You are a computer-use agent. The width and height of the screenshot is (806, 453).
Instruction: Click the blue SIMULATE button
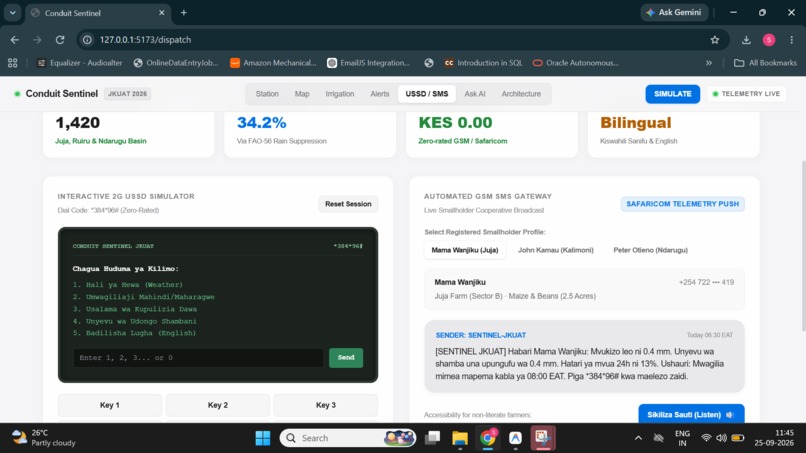click(672, 94)
